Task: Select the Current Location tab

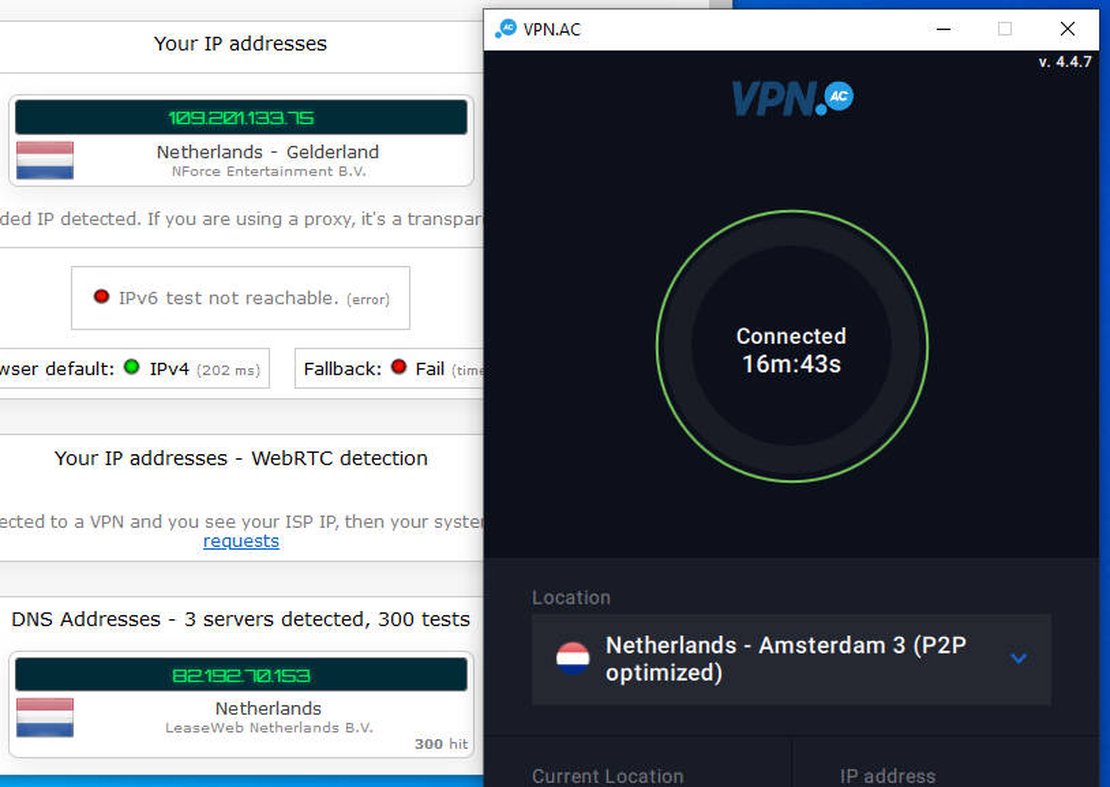Action: [607, 775]
